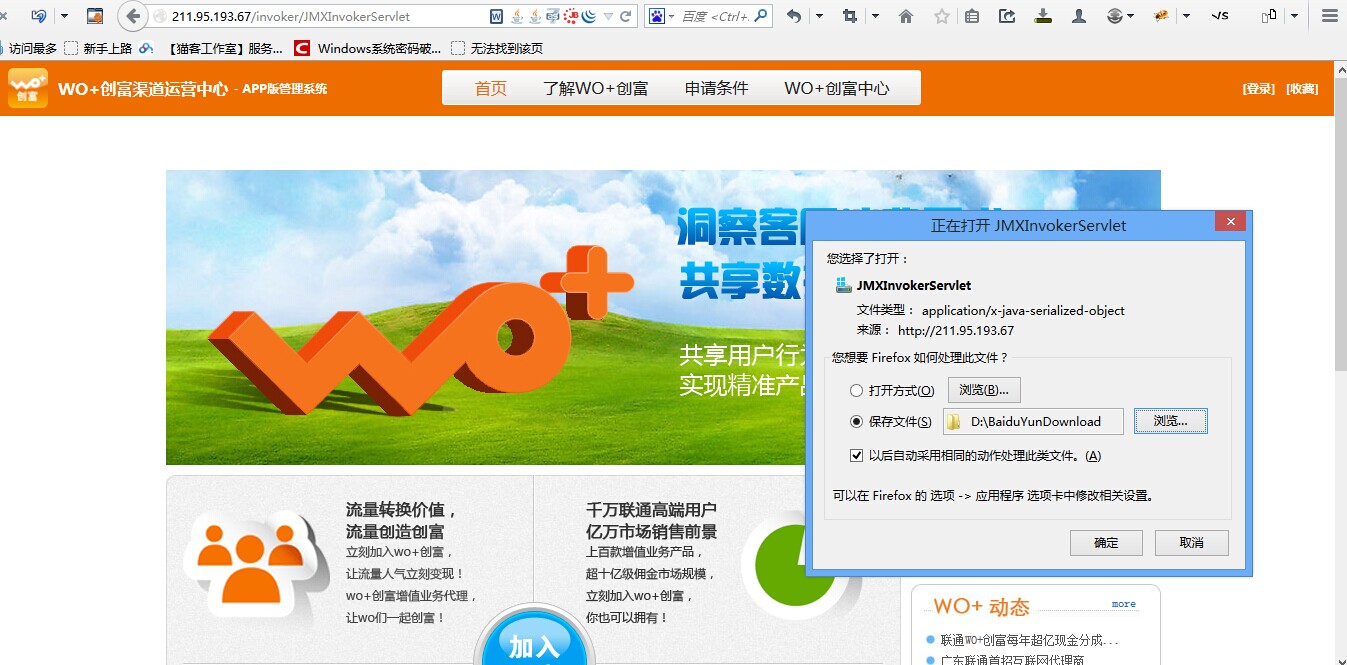1347x665 pixels.
Task: Open the dropdown next to Baidu paw icon
Action: coord(672,16)
